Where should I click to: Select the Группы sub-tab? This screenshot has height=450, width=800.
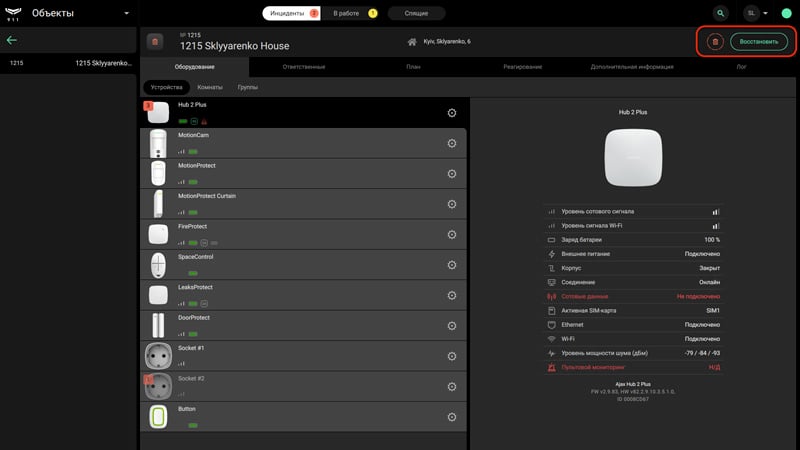[x=247, y=87]
